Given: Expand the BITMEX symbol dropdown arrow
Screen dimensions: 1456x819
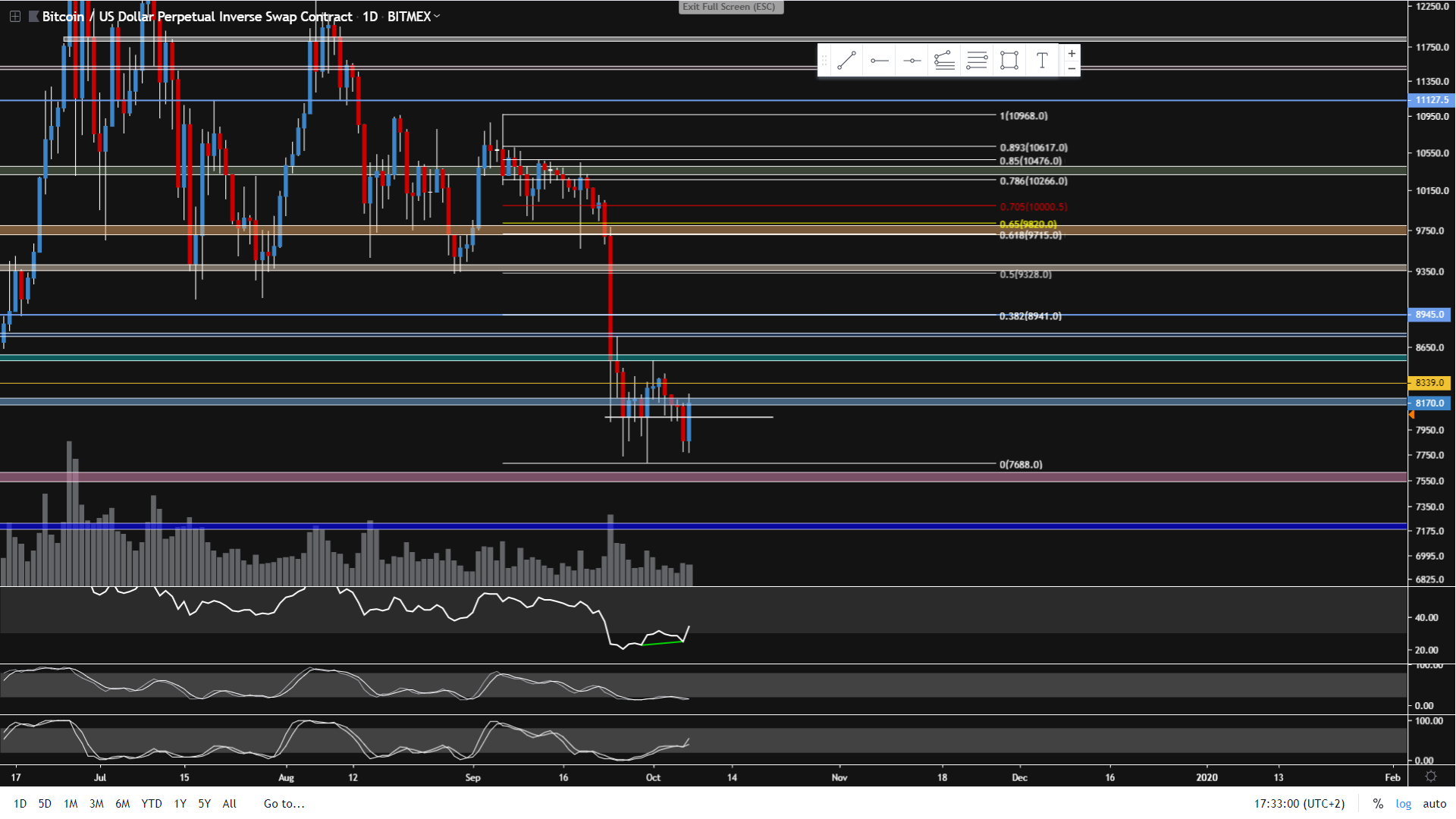Looking at the screenshot, I should click(x=437, y=16).
